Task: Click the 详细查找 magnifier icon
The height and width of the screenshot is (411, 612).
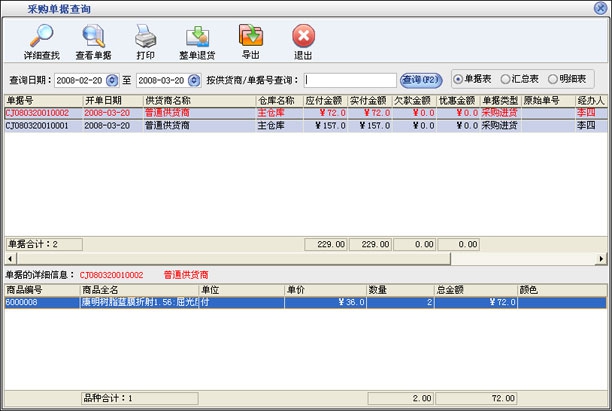Action: (41, 36)
